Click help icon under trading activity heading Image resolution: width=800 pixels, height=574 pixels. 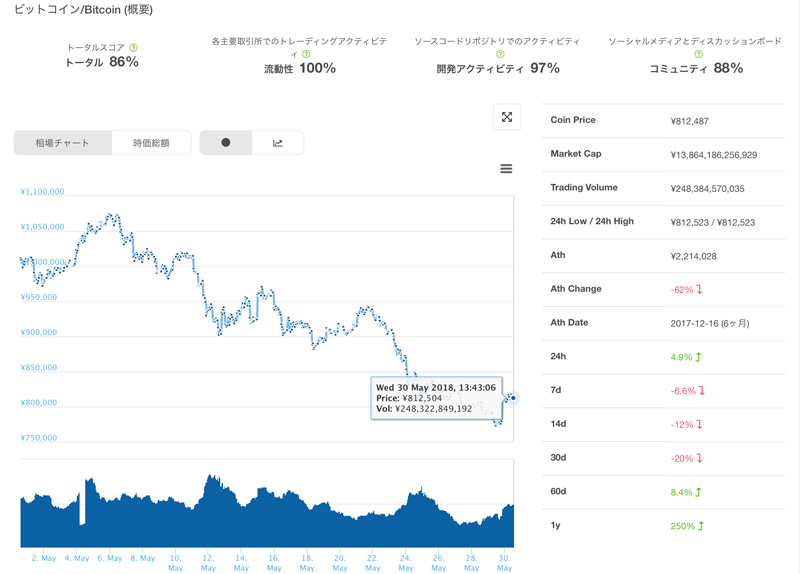pos(306,54)
